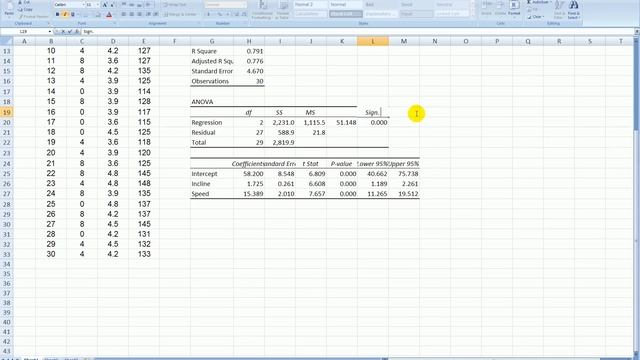Click the 't Stat' header cell
The width and height of the screenshot is (640, 360).
tap(311, 164)
